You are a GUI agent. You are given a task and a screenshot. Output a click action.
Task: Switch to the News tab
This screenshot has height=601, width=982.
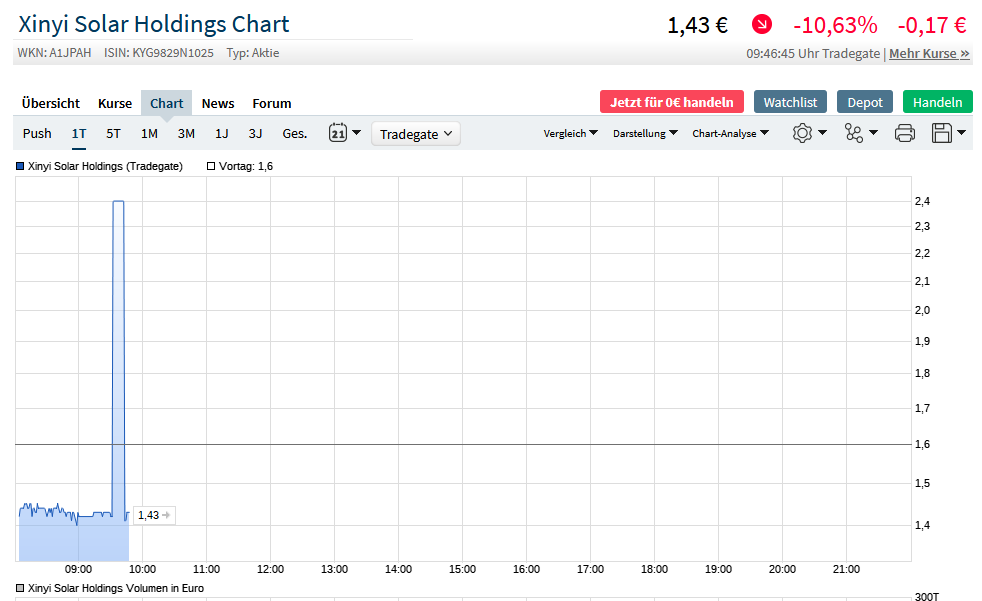[x=218, y=103]
